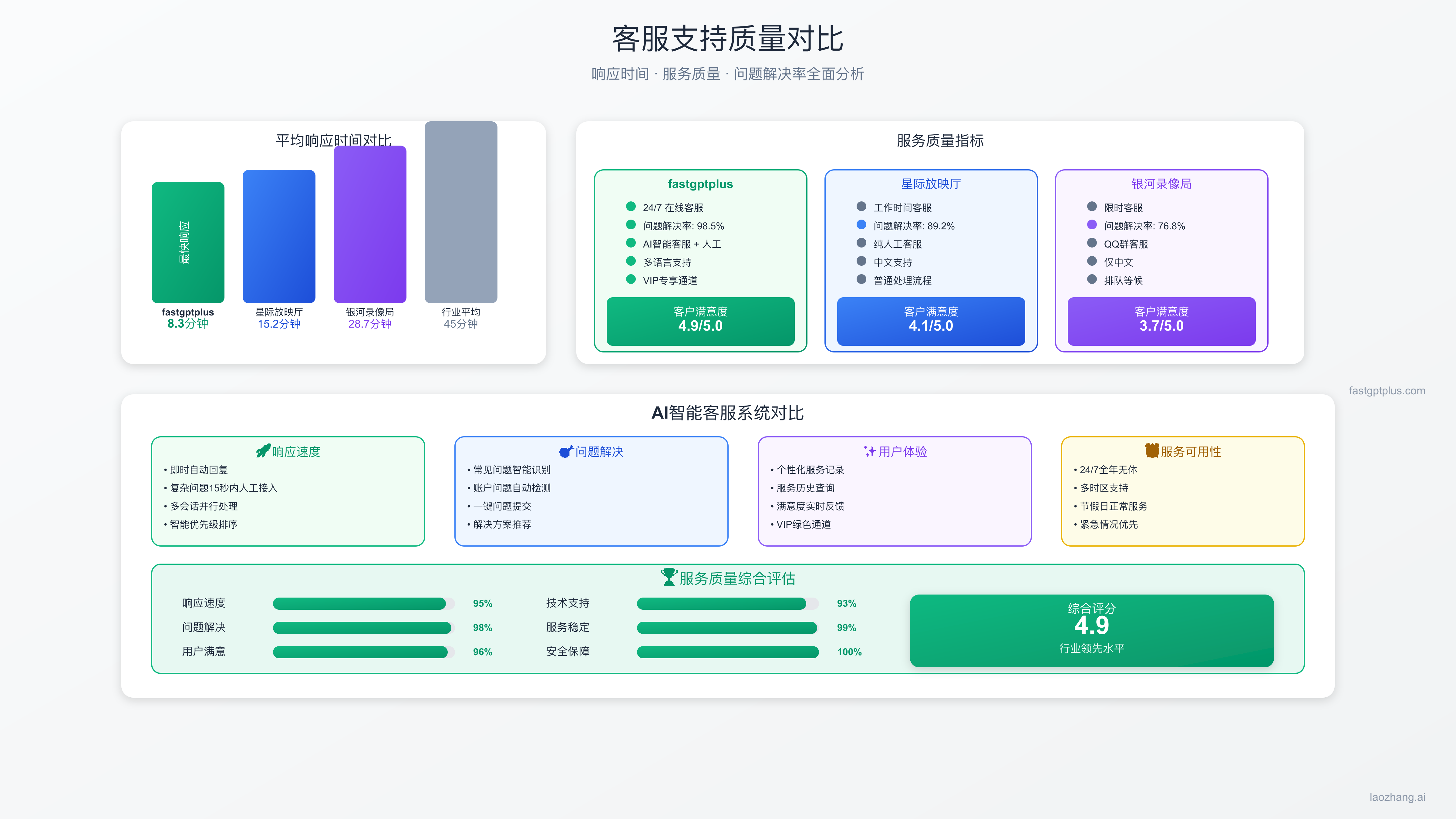1456x819 pixels.
Task: Click the 用户满意 96% progress bar
Action: 363,652
